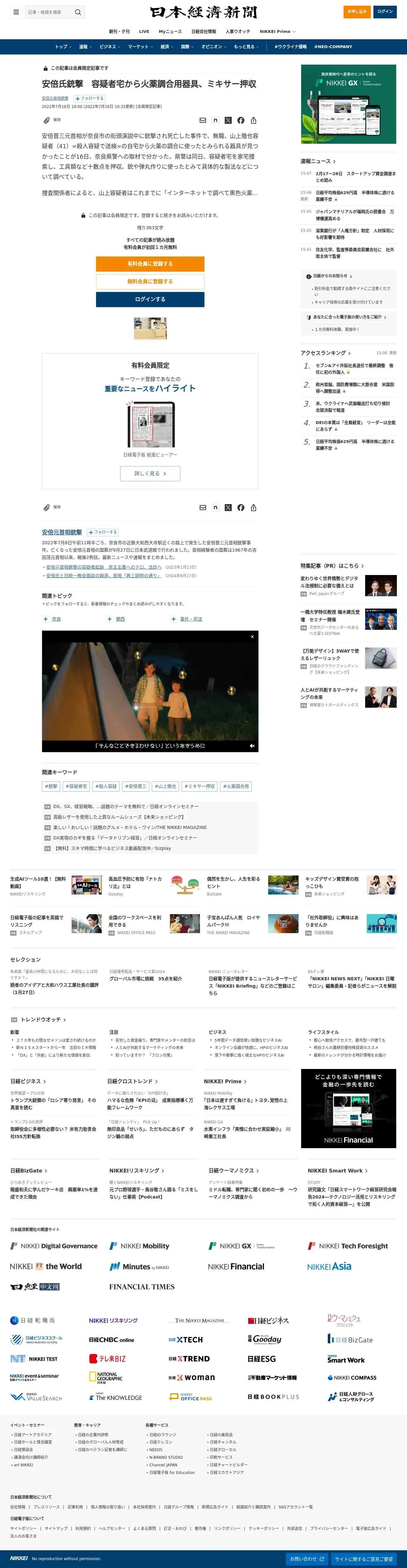Click the mail share icon below the 有料会員限定 box
The image size is (407, 1568).
[203, 508]
